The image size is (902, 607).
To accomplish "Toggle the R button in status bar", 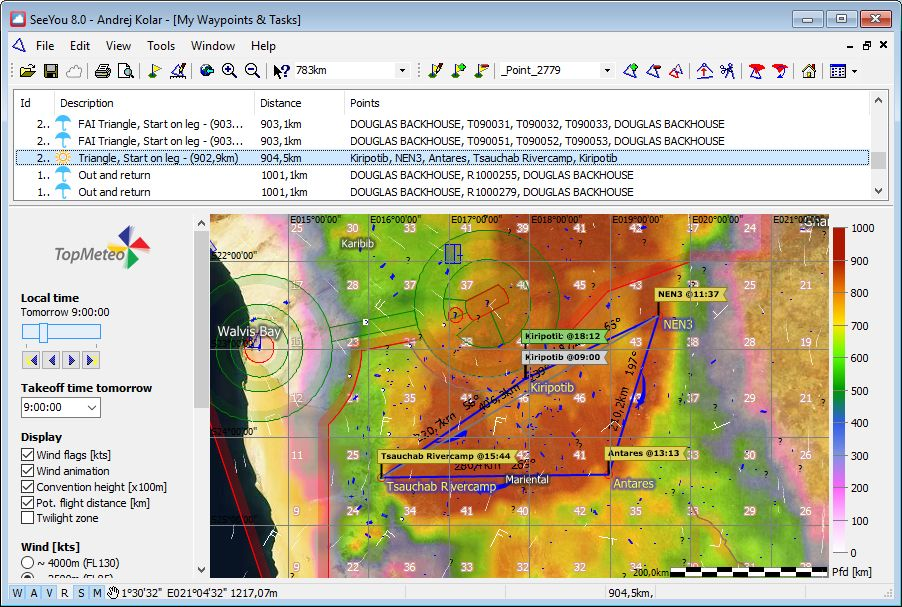I will tap(65, 593).
